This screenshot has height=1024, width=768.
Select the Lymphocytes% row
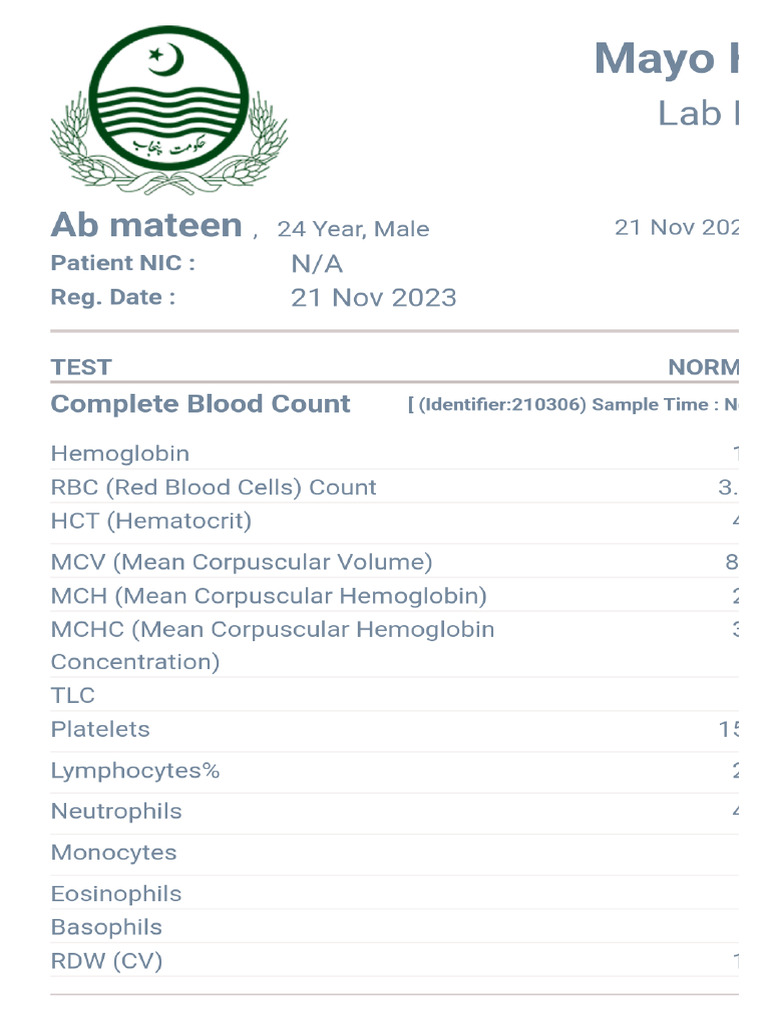[135, 771]
